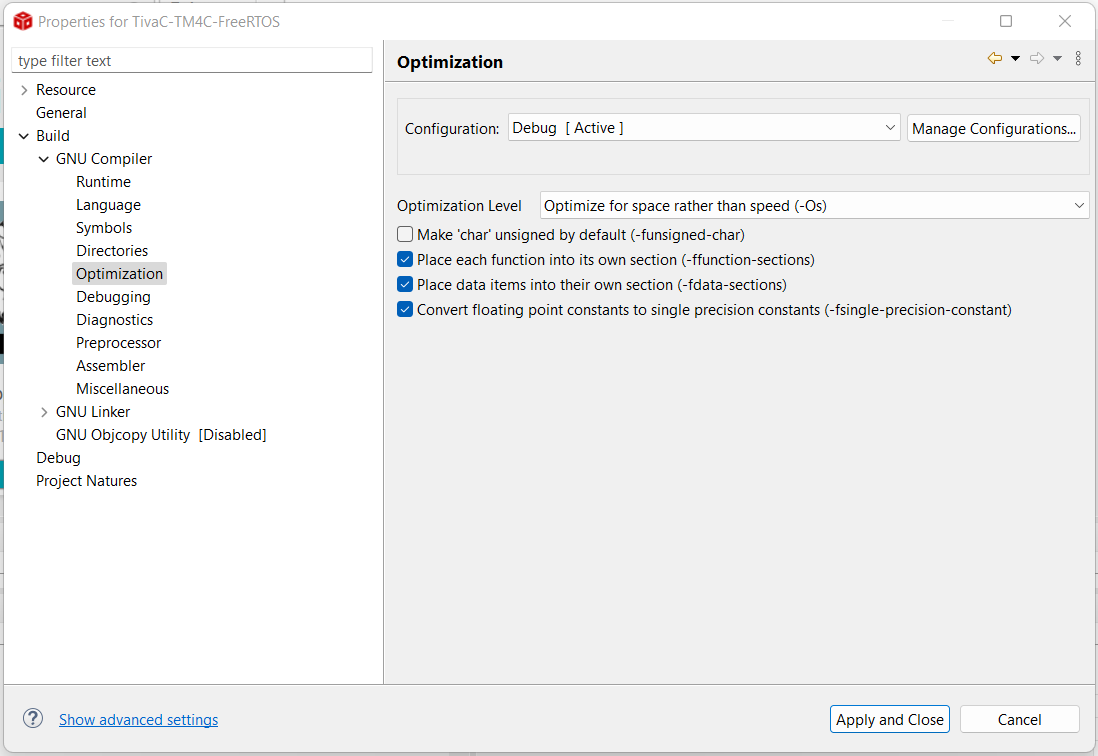Select Build label in the tree
1098x756 pixels.
tap(53, 136)
